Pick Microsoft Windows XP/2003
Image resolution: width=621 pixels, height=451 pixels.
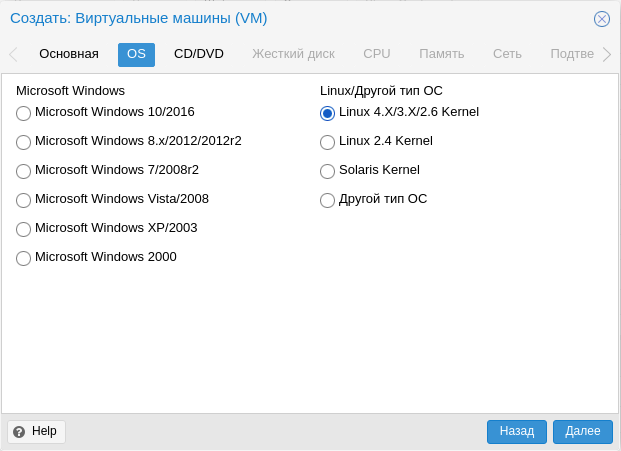(x=23, y=229)
